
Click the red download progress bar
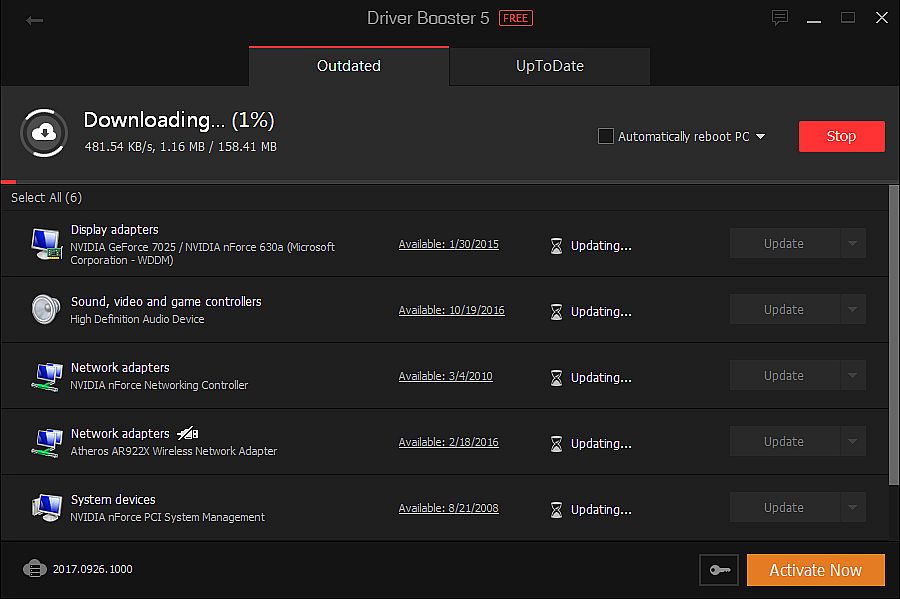pos(9,182)
